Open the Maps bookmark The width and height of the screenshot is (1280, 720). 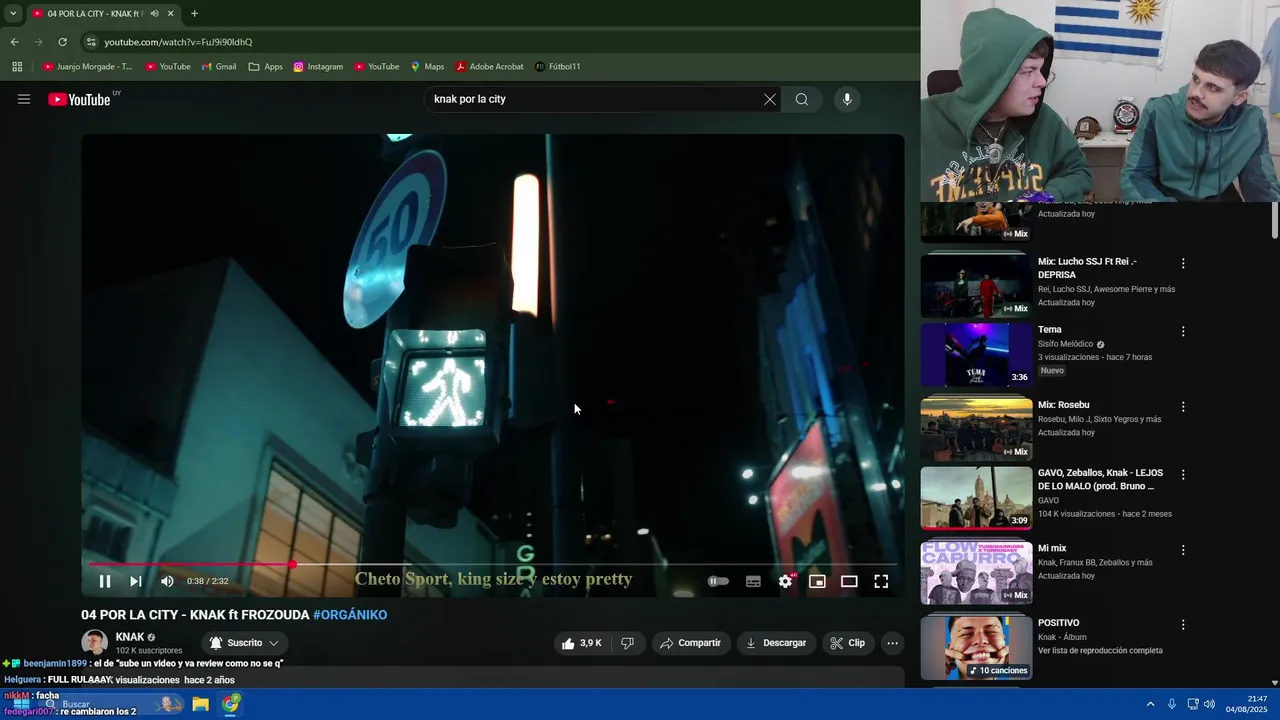click(x=427, y=67)
